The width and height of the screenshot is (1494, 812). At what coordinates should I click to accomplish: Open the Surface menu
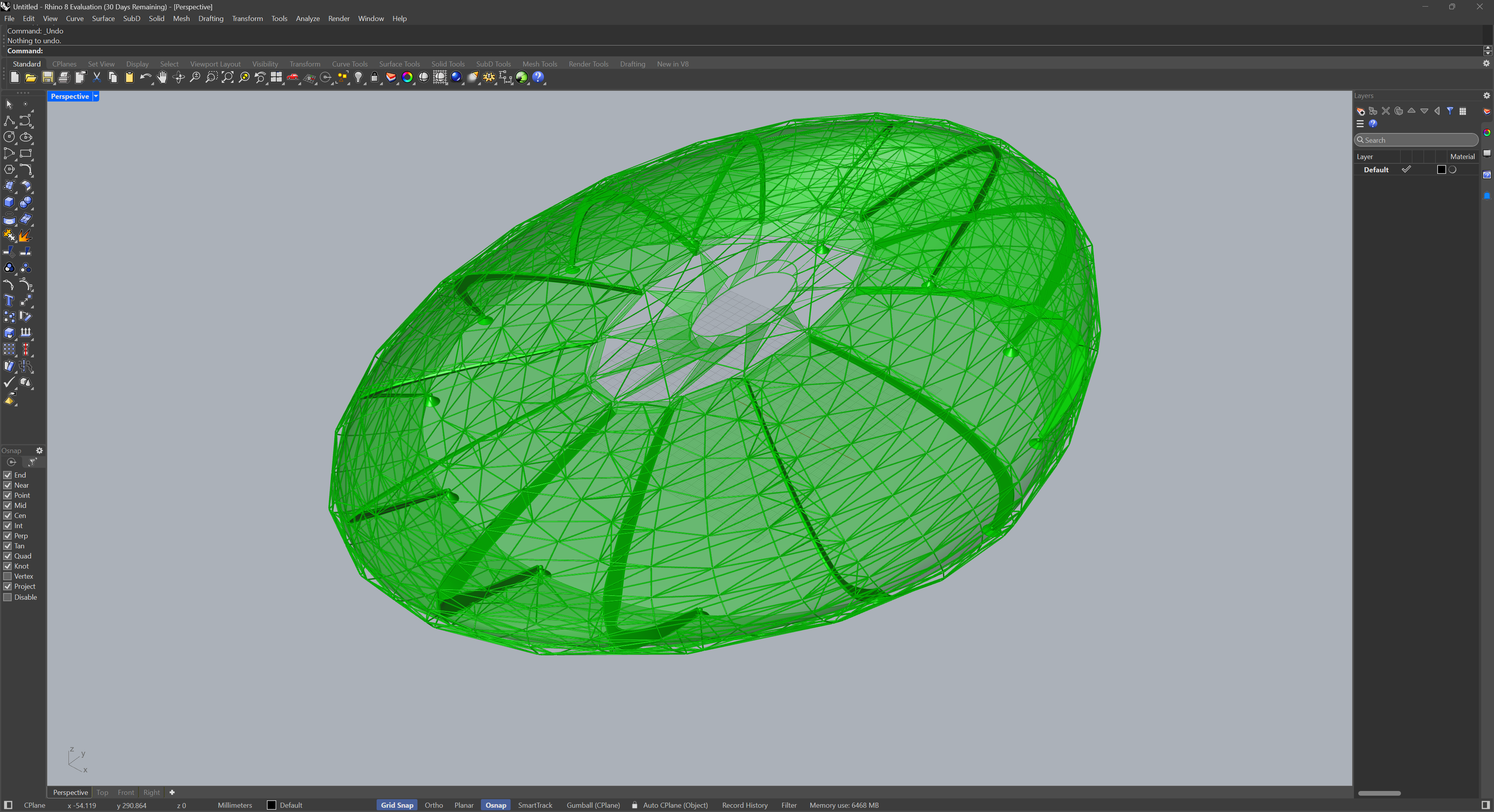103,19
